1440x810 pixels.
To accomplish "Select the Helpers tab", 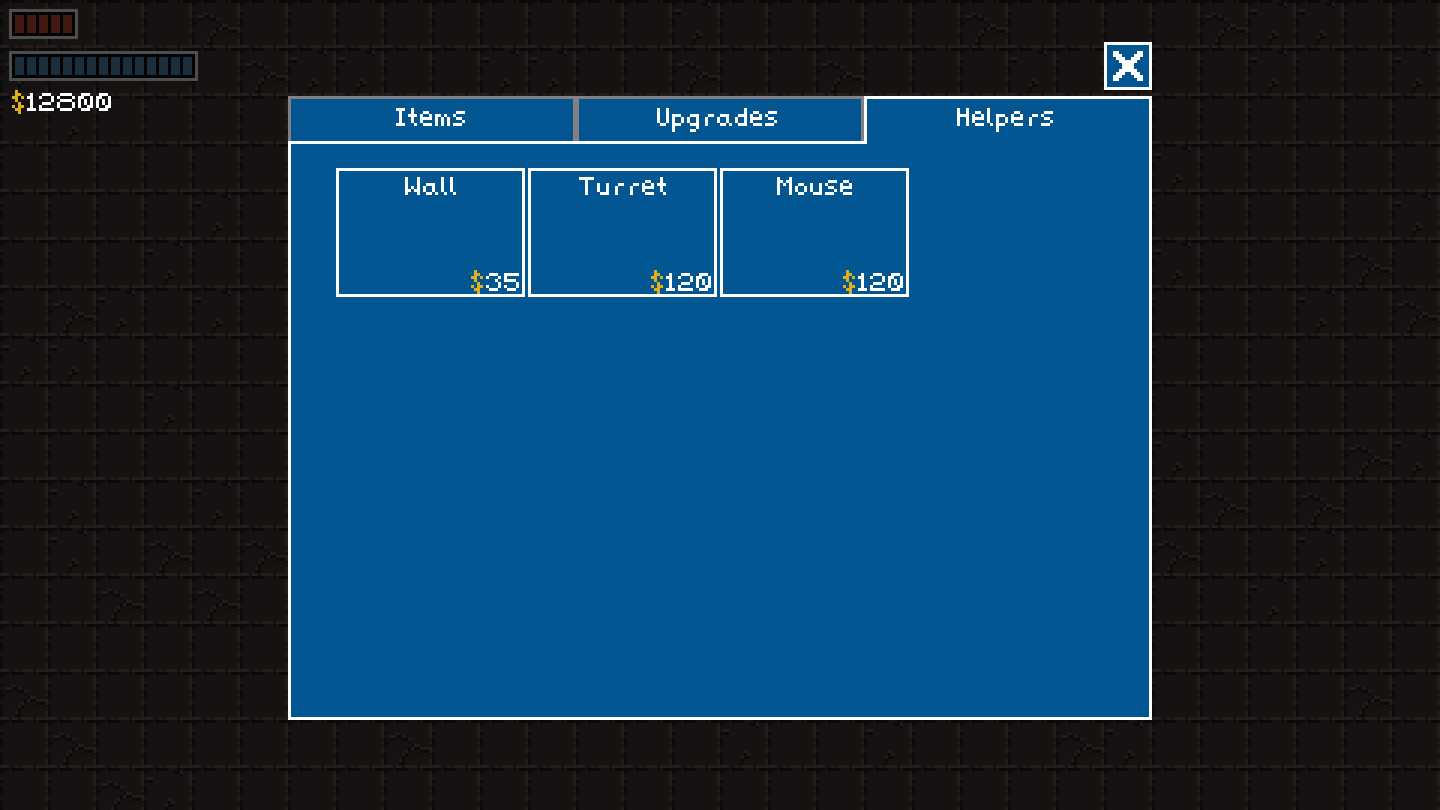I will point(1008,119).
